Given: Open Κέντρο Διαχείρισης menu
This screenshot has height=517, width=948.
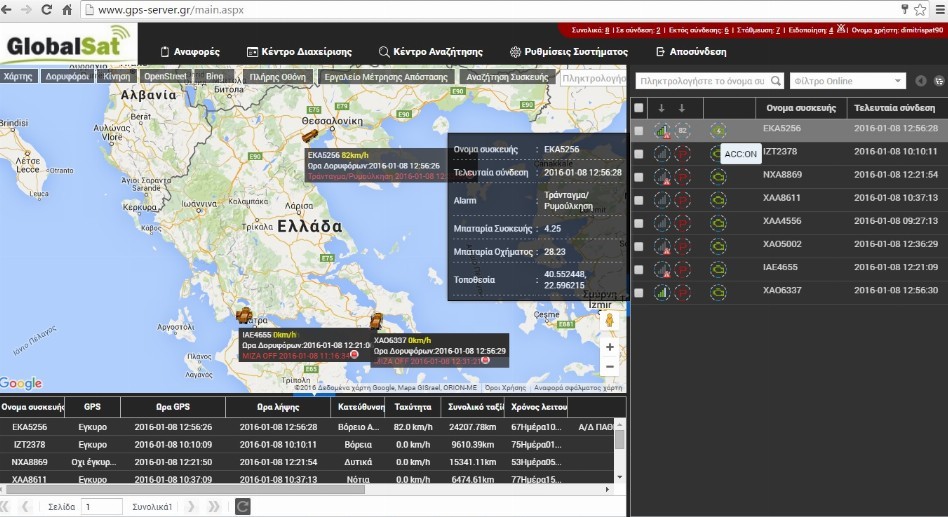Looking at the screenshot, I should pyautogui.click(x=299, y=52).
